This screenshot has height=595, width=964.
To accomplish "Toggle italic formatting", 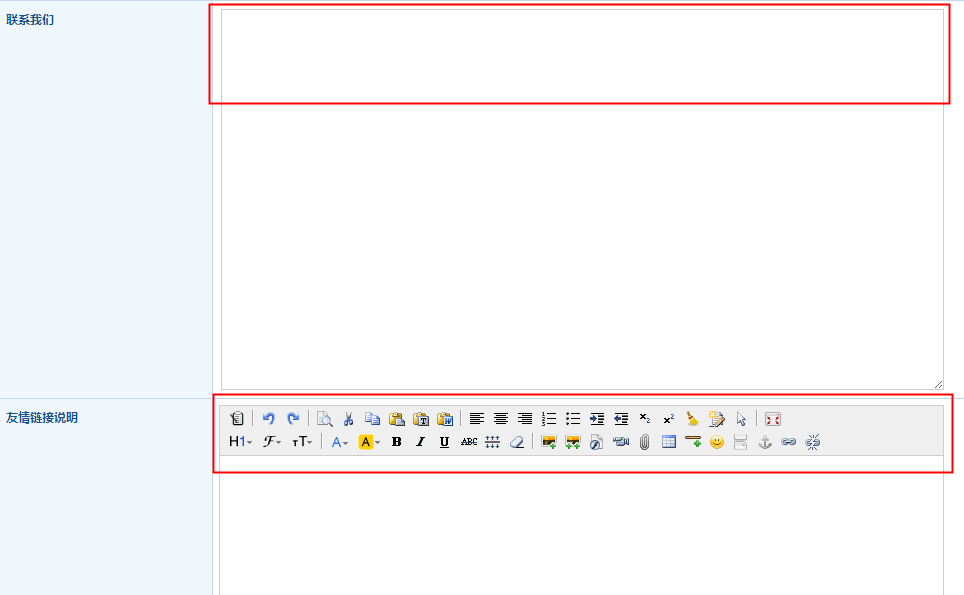I will pyautogui.click(x=421, y=442).
